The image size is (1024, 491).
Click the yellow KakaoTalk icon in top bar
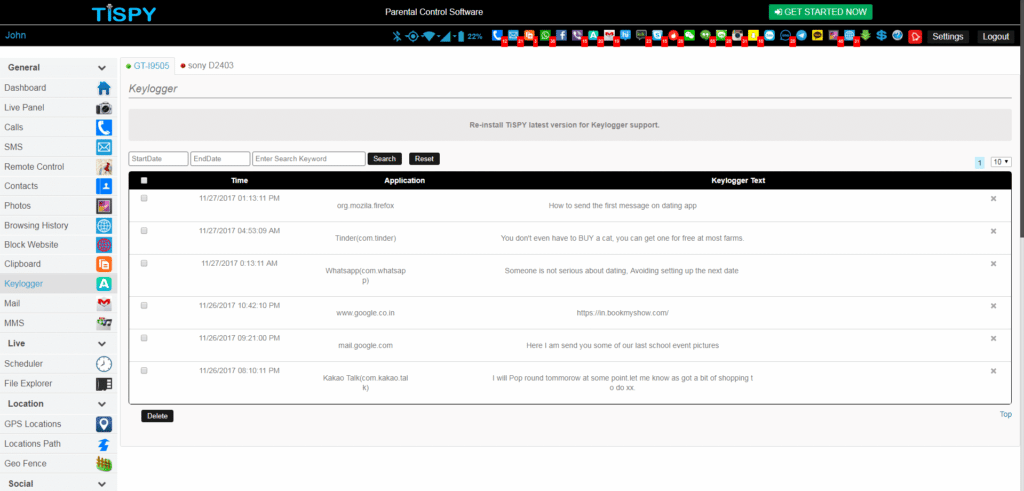[818, 35]
